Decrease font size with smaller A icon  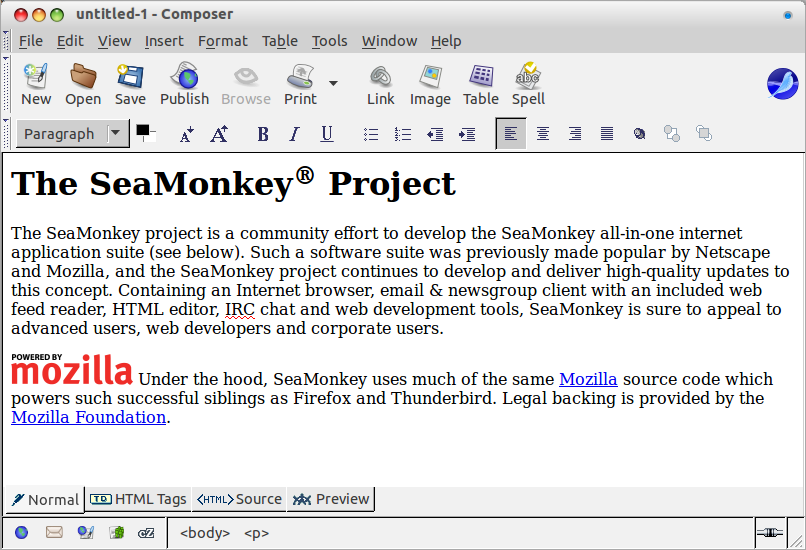point(187,134)
